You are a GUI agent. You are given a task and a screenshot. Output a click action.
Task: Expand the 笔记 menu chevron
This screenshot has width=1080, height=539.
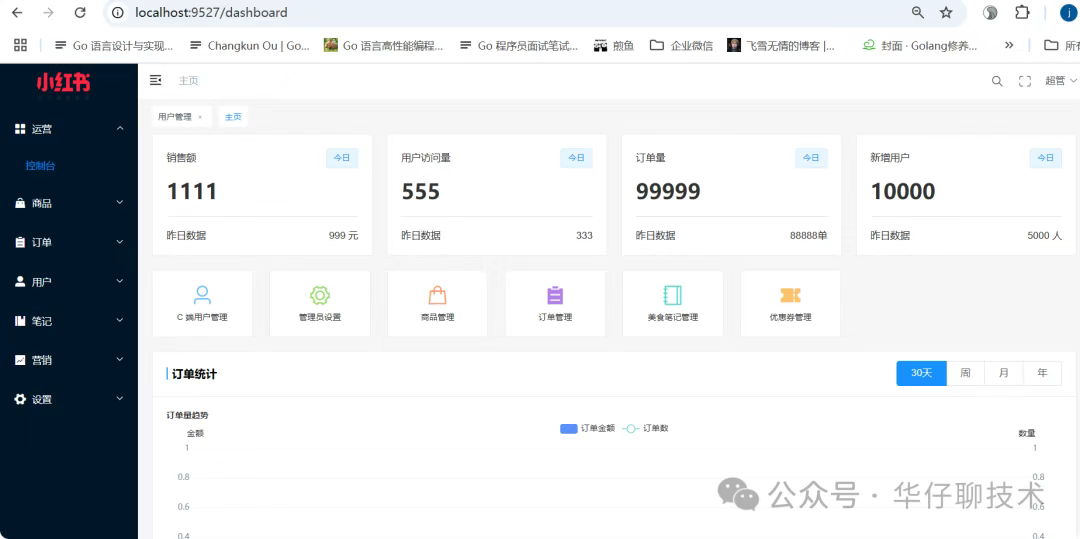pyautogui.click(x=120, y=320)
